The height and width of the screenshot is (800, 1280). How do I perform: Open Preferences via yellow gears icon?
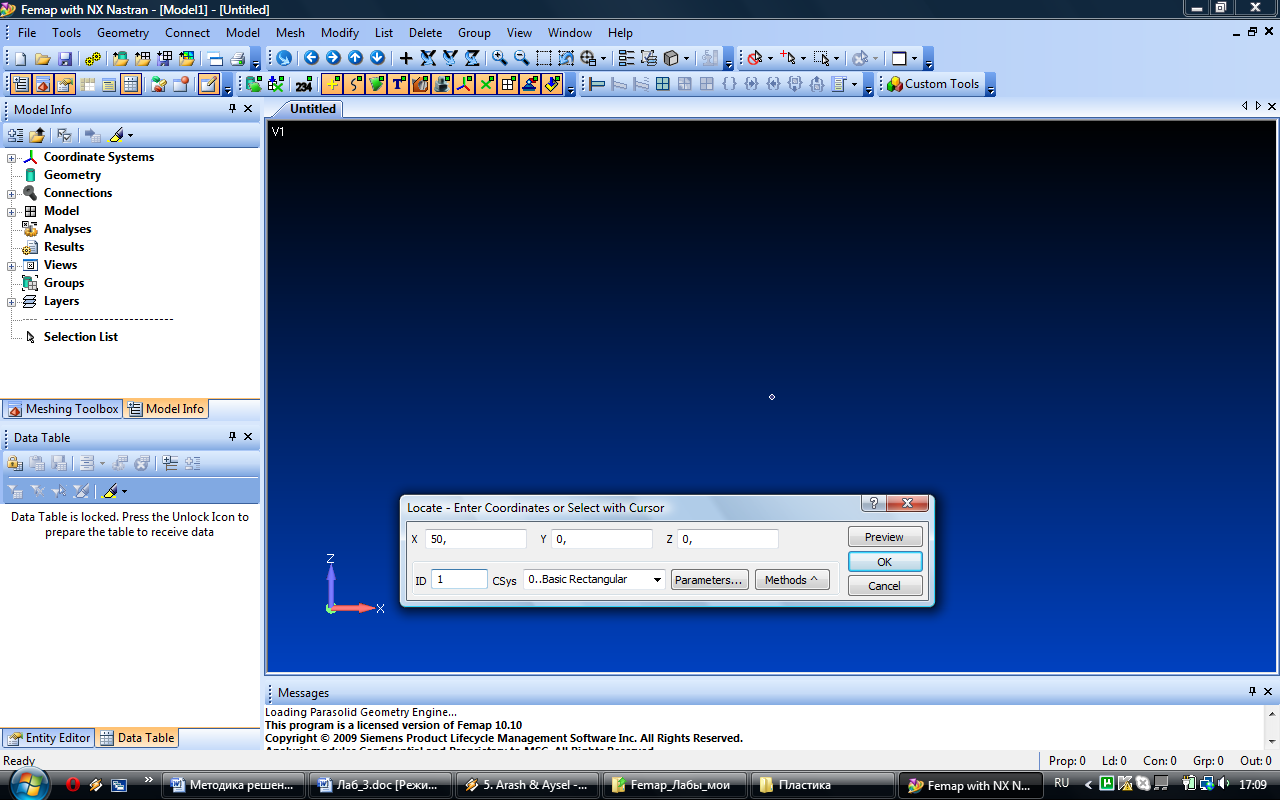[93, 59]
